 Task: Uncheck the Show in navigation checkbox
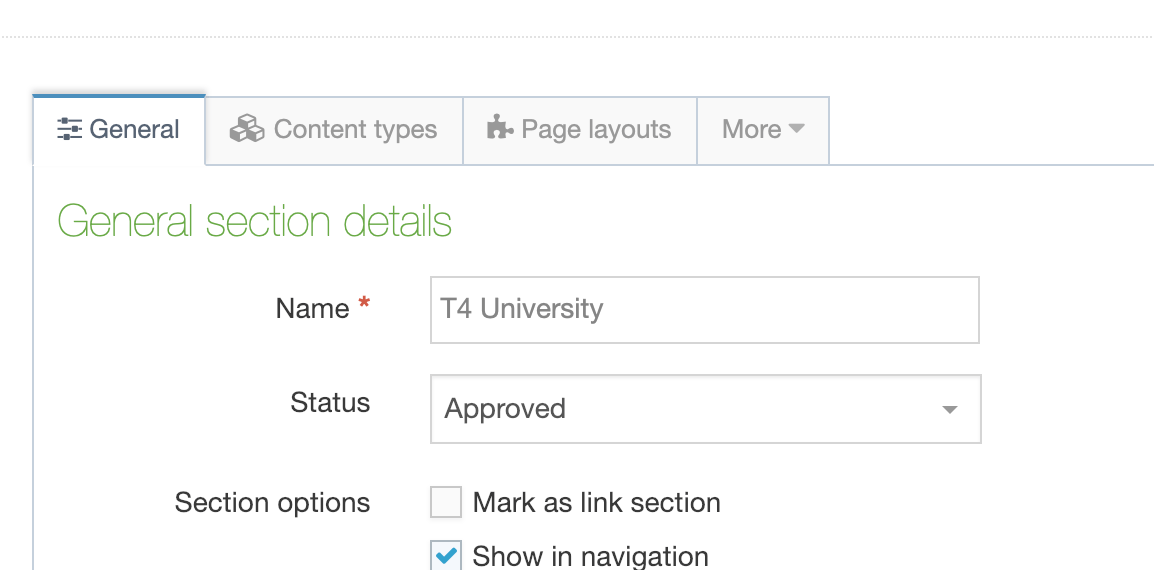446,555
